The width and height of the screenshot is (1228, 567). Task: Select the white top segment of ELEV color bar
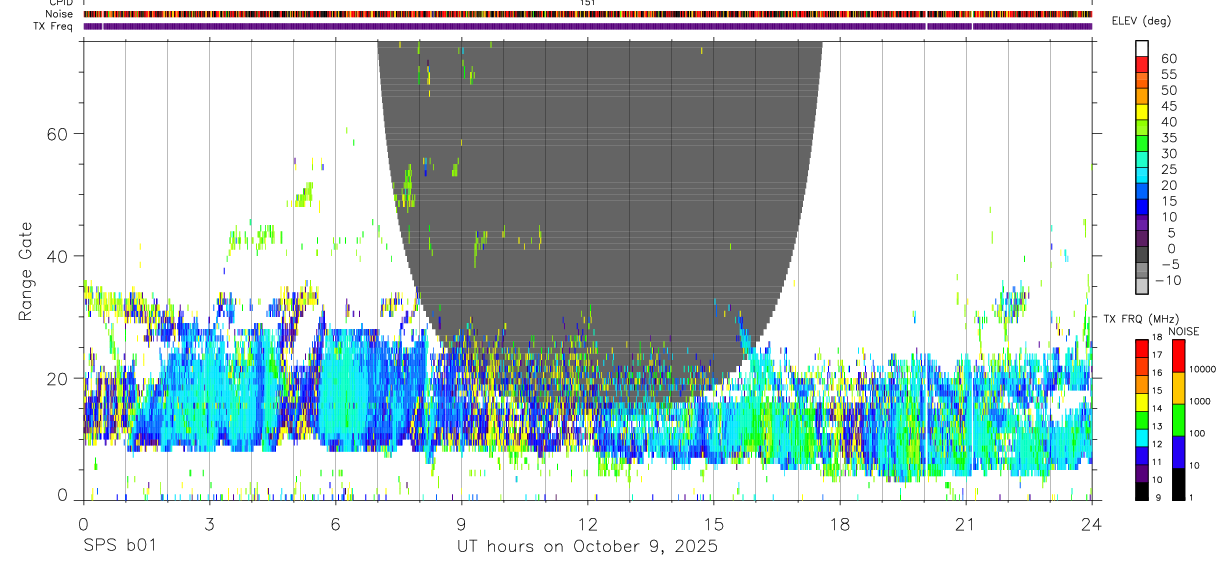tap(1143, 48)
